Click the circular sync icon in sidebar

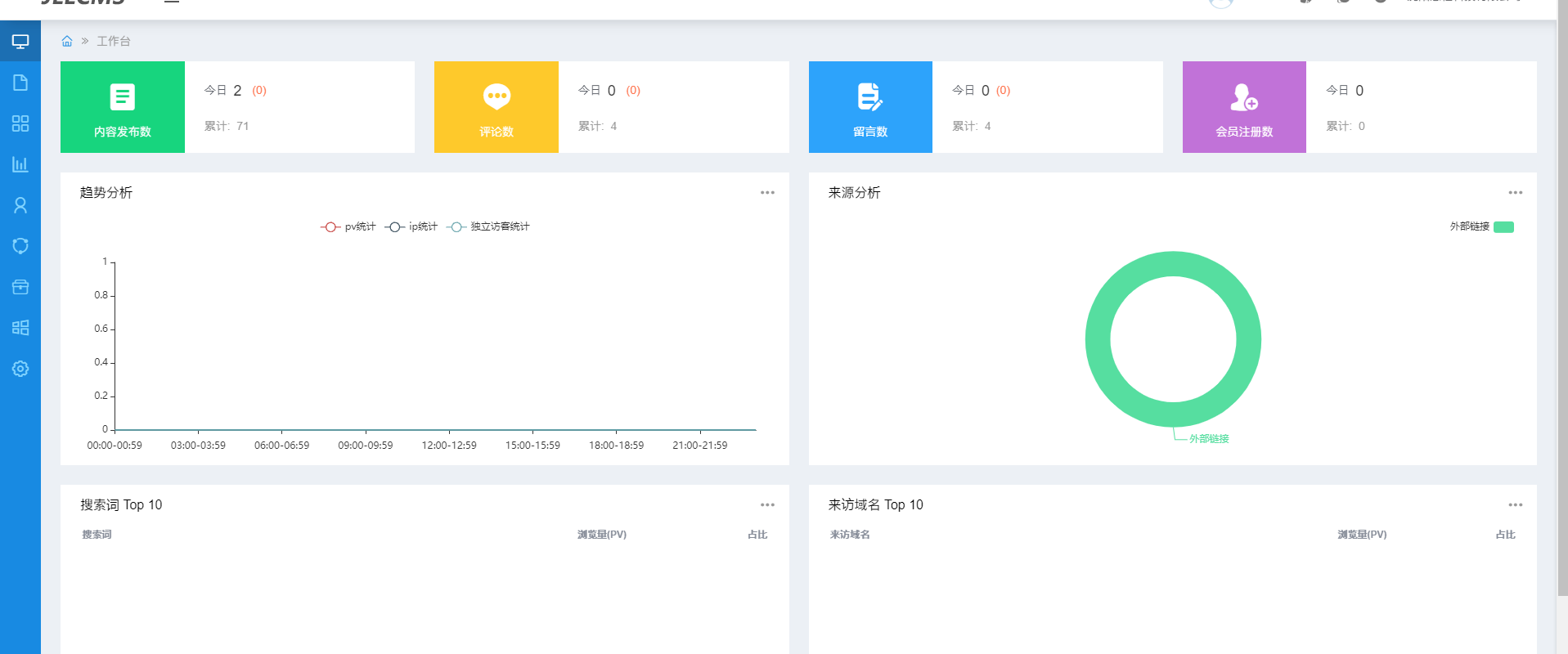(20, 246)
